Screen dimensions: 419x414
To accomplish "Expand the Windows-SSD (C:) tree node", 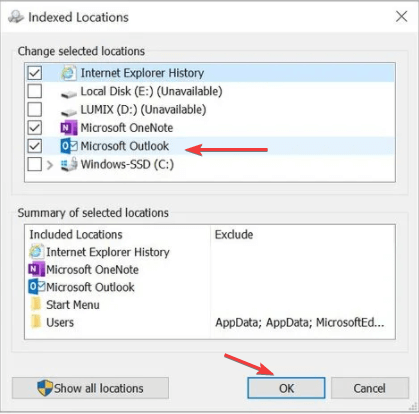I will coord(50,165).
